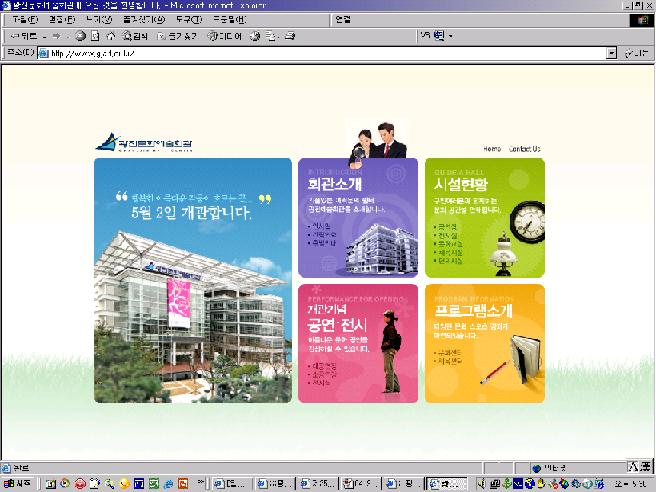Expand the Back button history dropdown arrow
Image resolution: width=656 pixels, height=492 pixels.
(44, 37)
